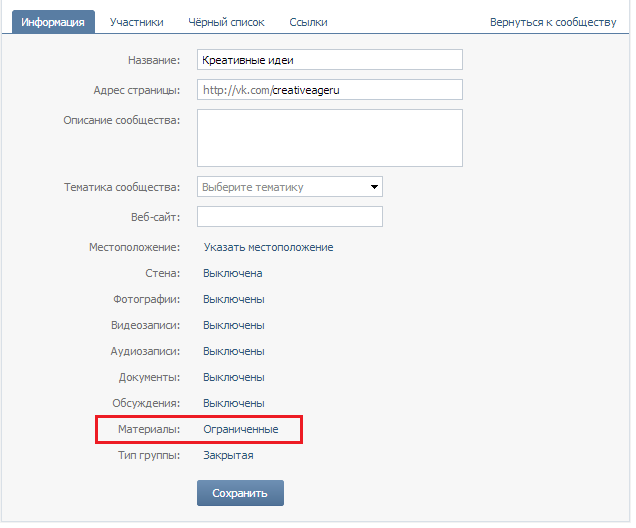The height and width of the screenshot is (528, 636).
Task: Click the Описание сообщества text area
Action: (x=330, y=138)
